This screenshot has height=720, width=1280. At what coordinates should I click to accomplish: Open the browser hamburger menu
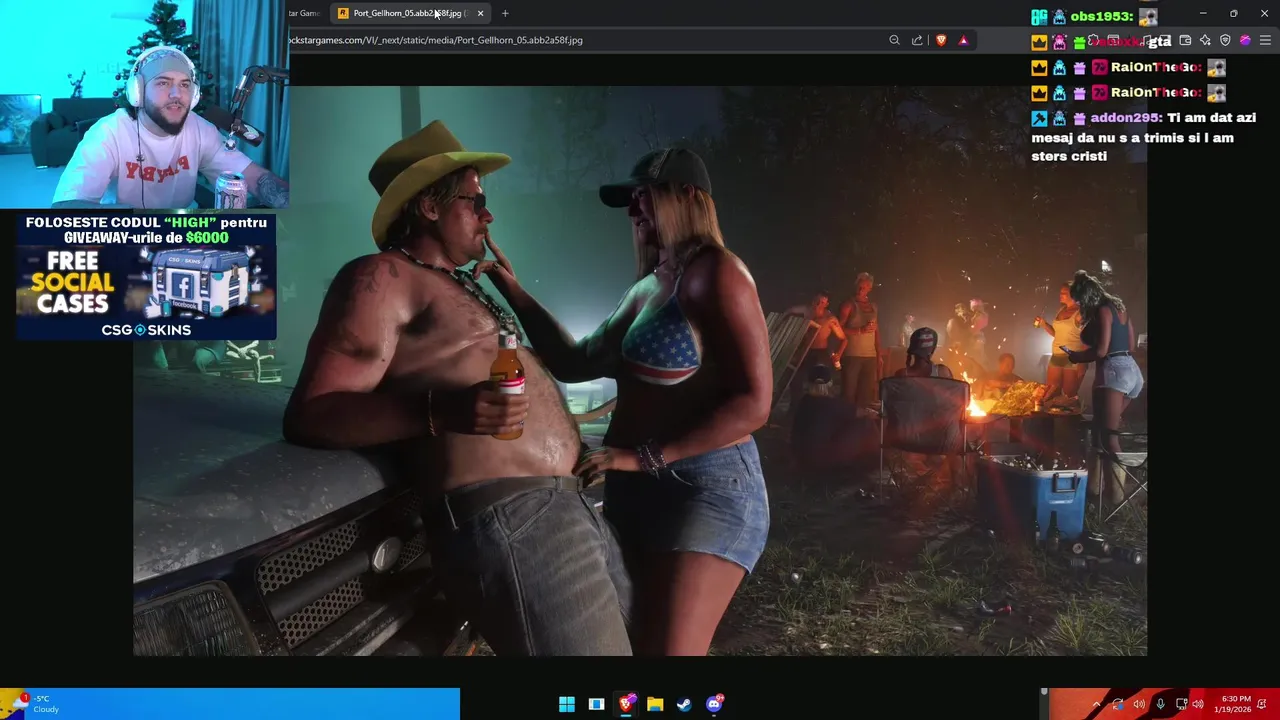click(x=1265, y=40)
